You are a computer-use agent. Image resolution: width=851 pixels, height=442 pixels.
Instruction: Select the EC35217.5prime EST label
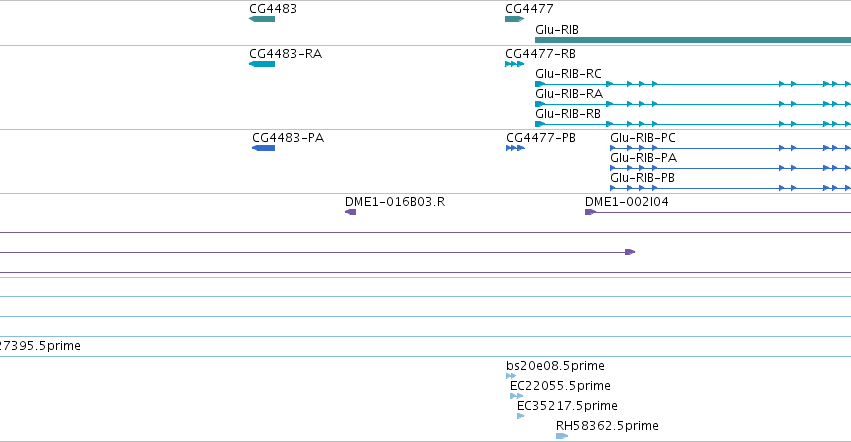point(567,406)
